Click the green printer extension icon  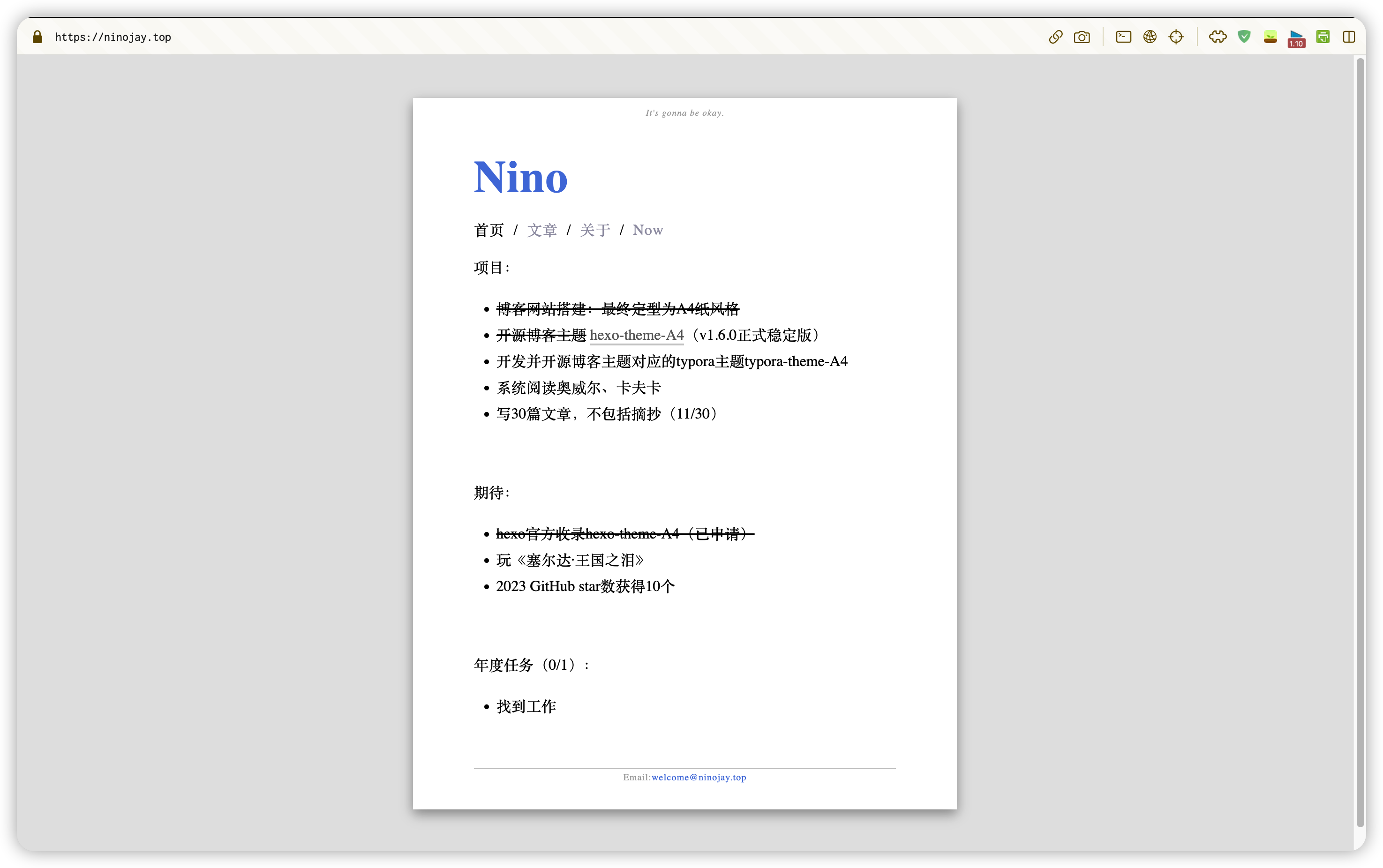pos(1323,37)
